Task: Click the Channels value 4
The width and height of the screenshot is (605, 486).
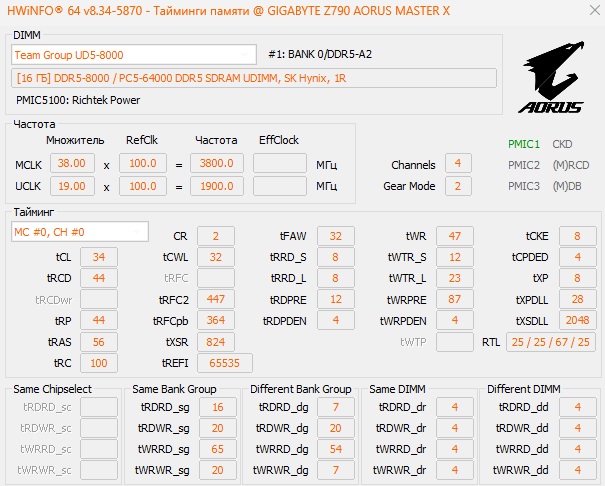Action: pyautogui.click(x=458, y=163)
